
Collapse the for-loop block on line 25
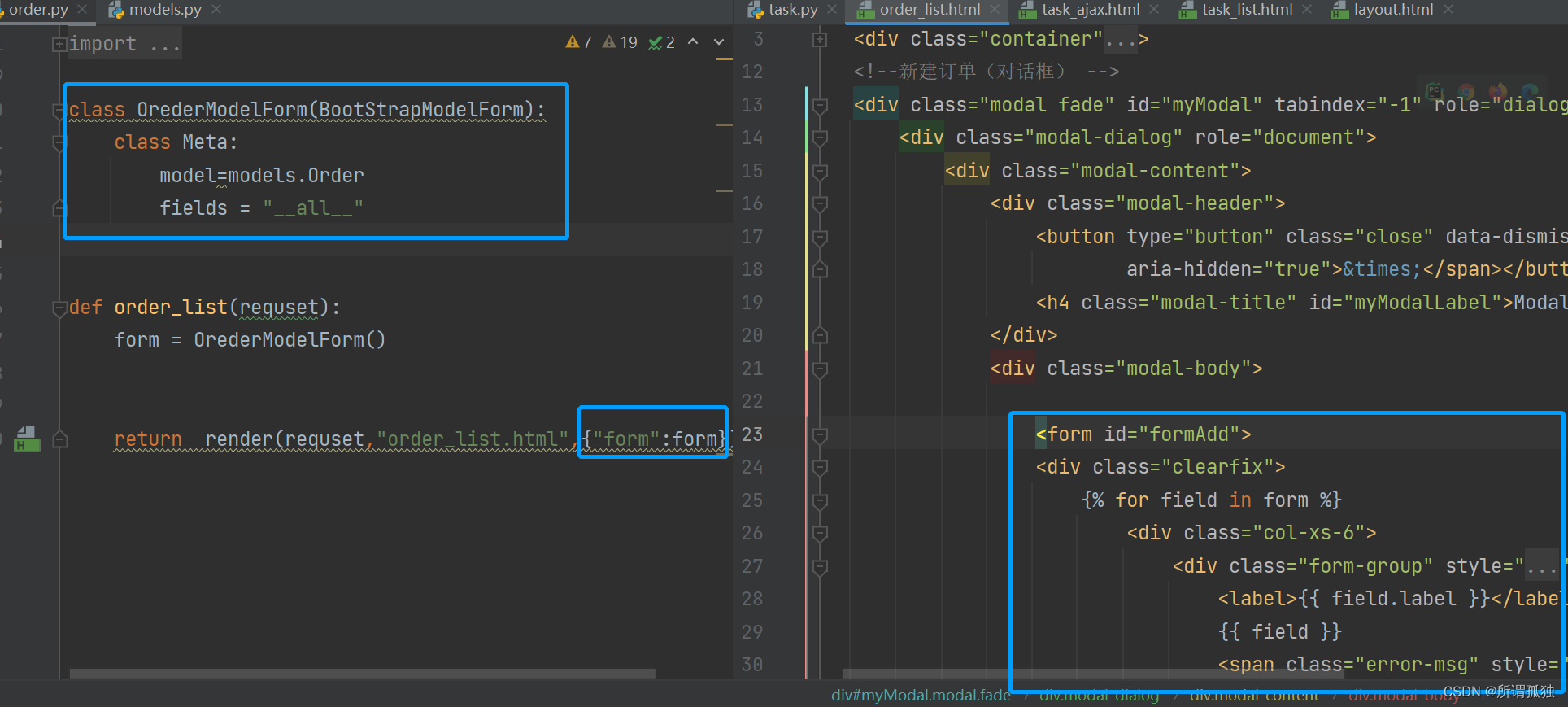pos(820,500)
